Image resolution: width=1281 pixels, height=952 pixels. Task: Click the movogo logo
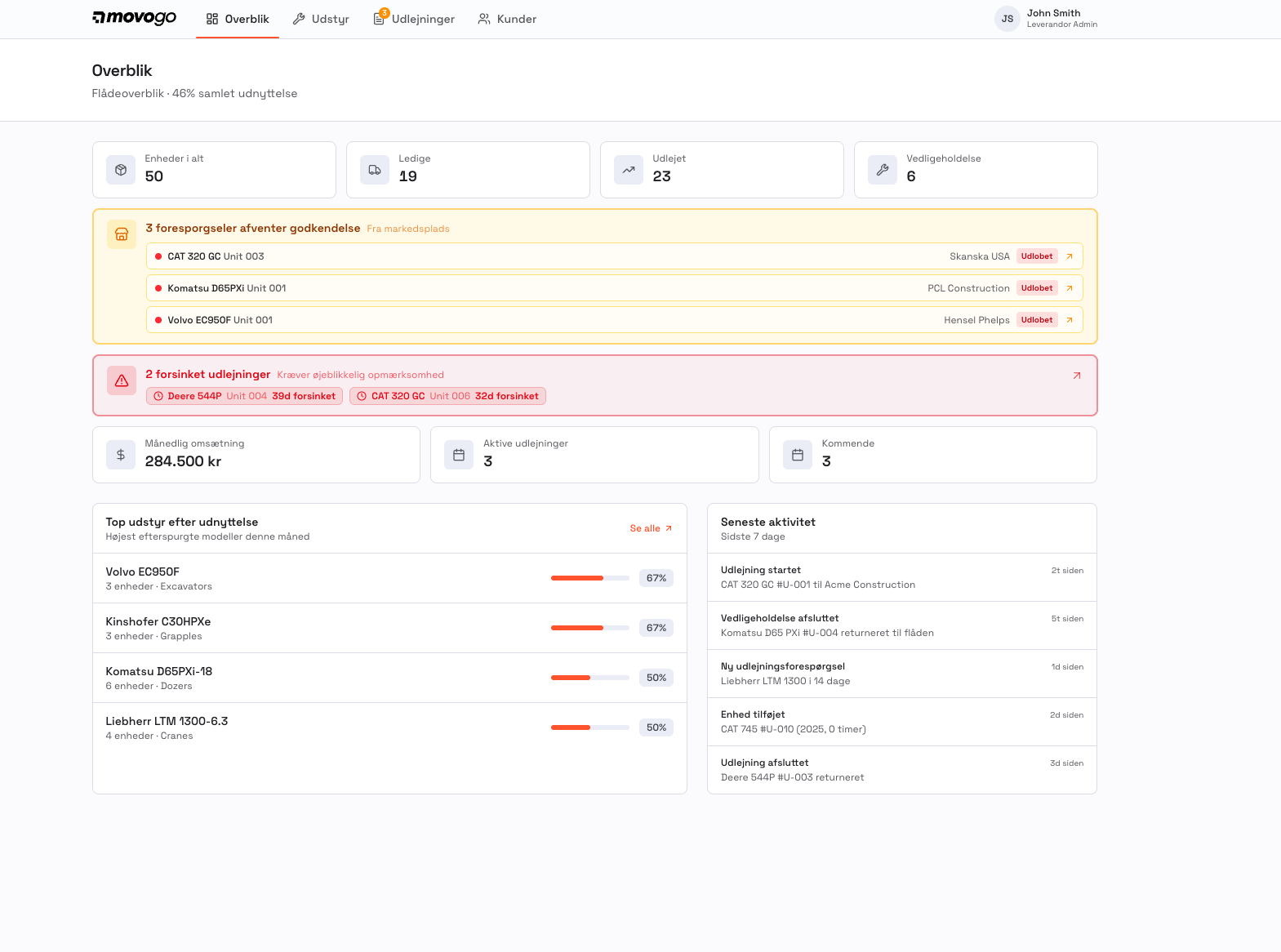point(134,18)
